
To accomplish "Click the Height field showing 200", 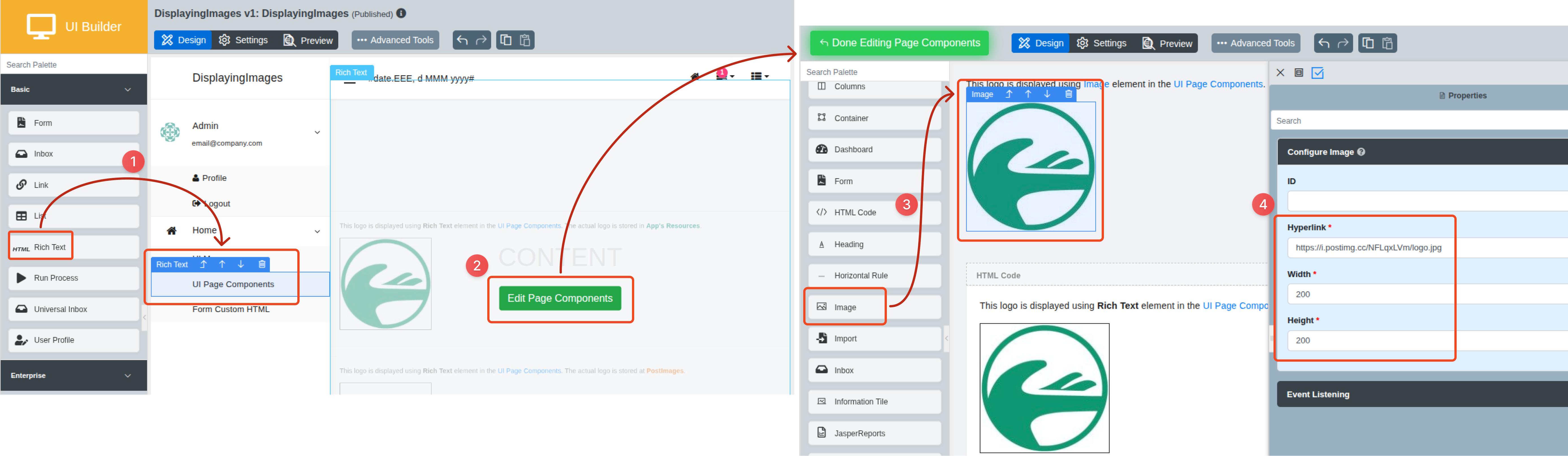I will click(1427, 341).
